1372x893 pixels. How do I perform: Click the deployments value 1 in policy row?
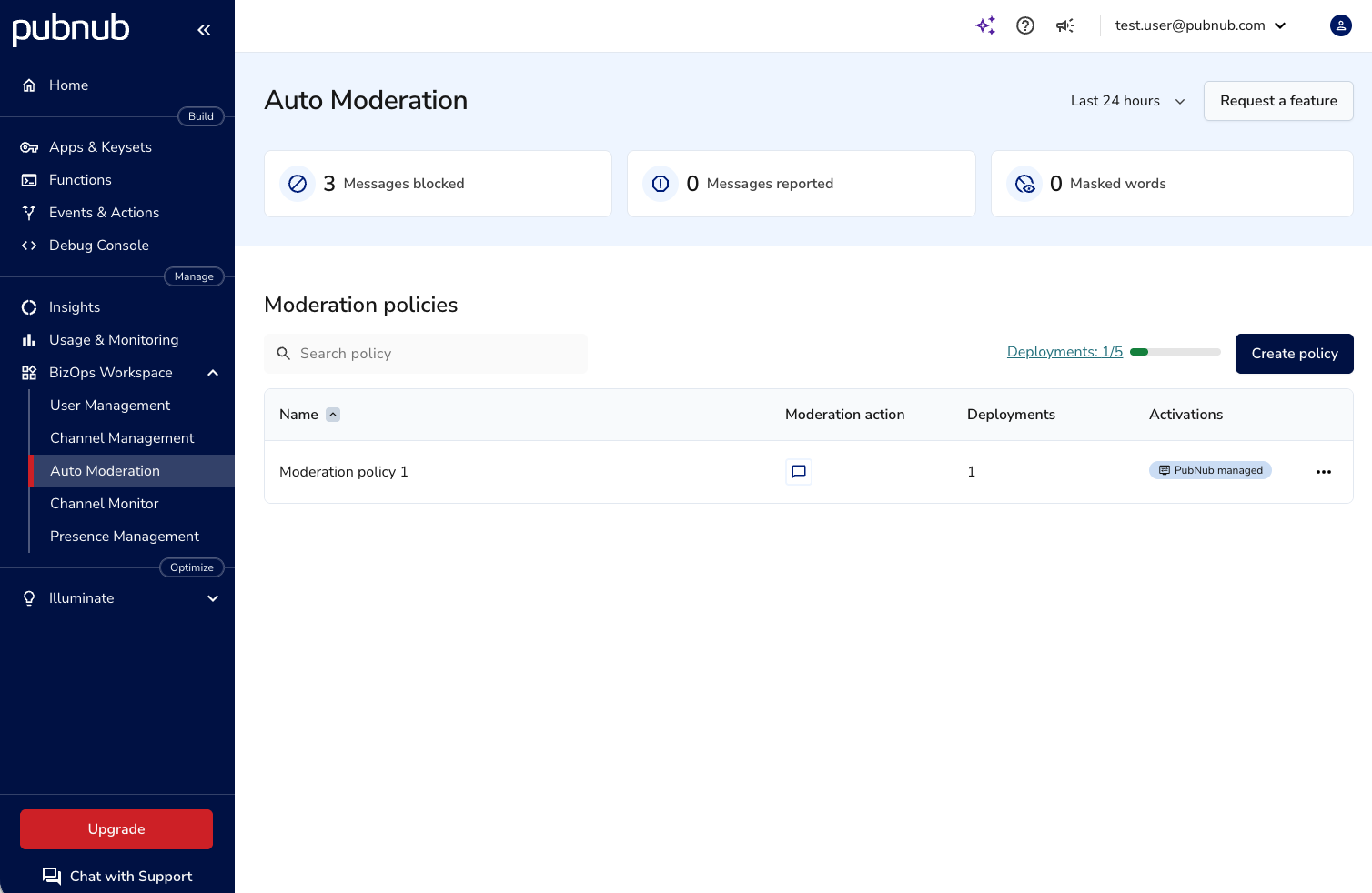(x=971, y=472)
